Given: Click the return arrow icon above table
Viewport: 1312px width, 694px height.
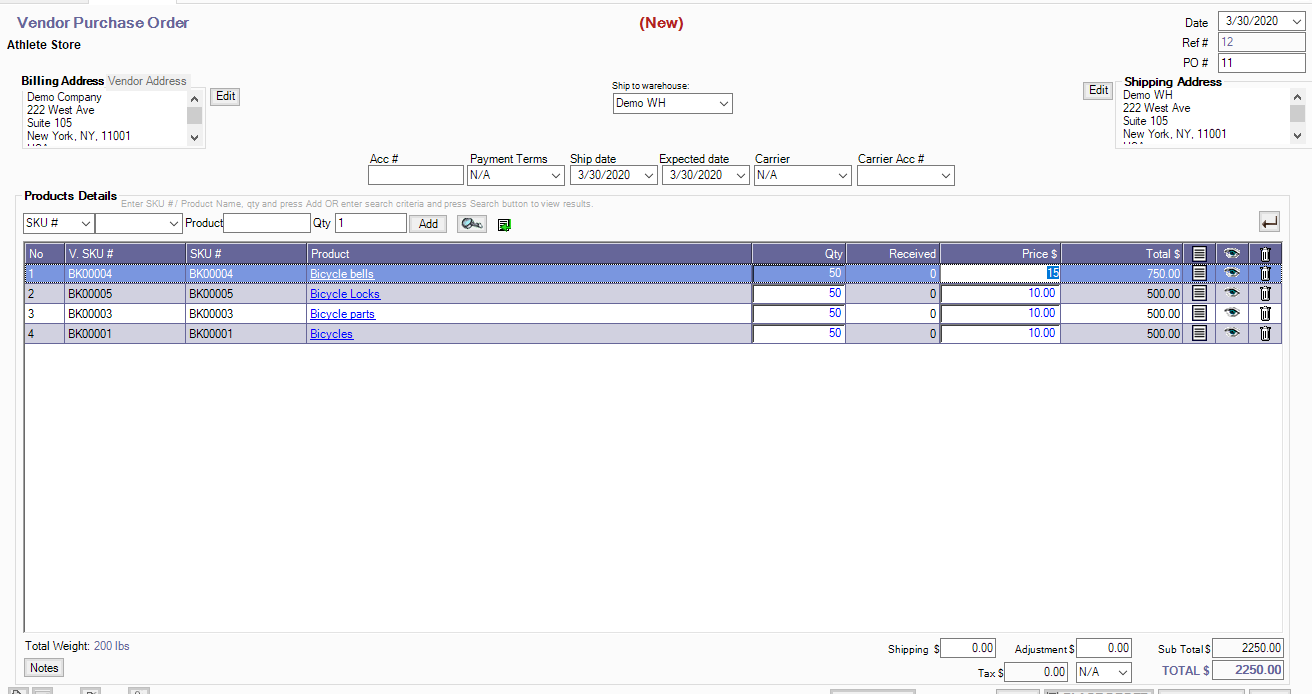Looking at the screenshot, I should [1269, 222].
